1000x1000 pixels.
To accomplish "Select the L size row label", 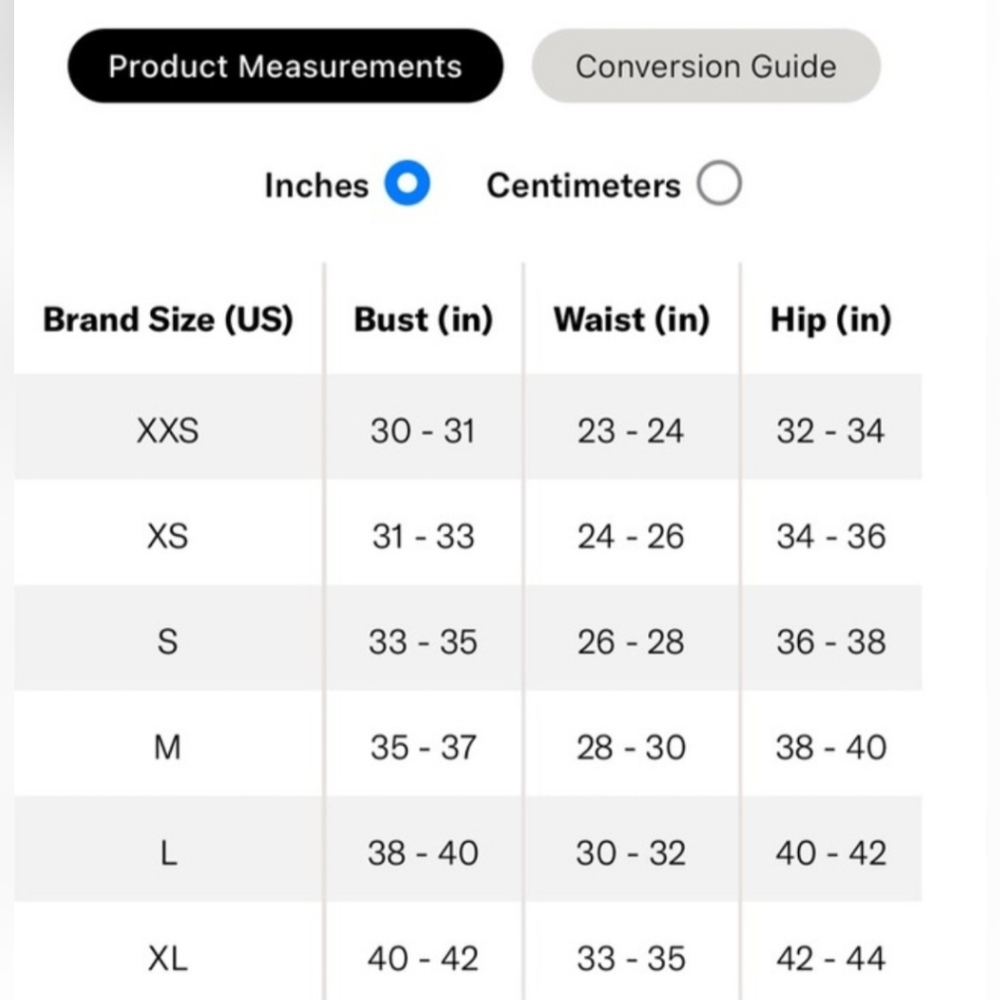I will click(x=168, y=853).
